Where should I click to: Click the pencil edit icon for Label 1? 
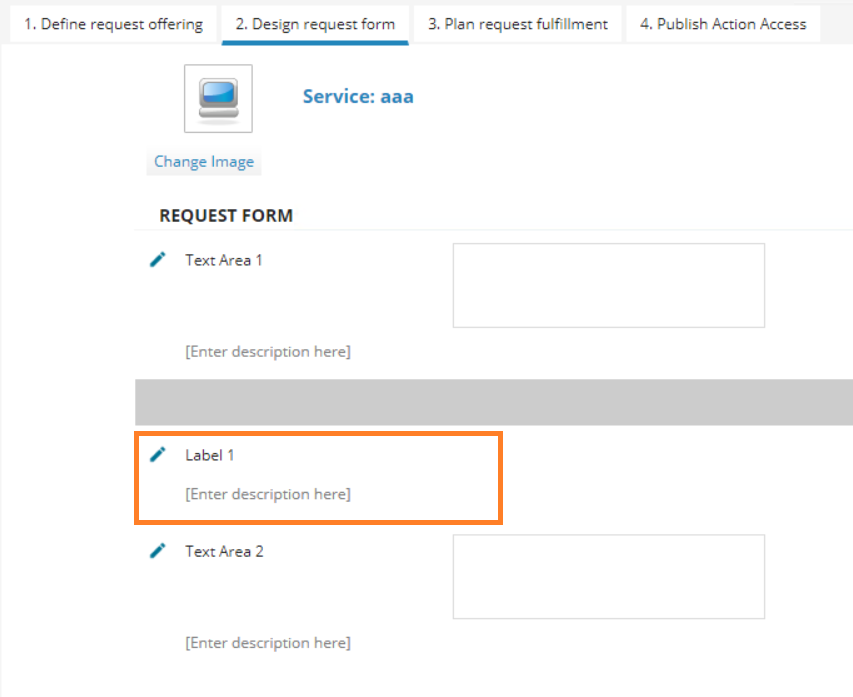point(157,455)
